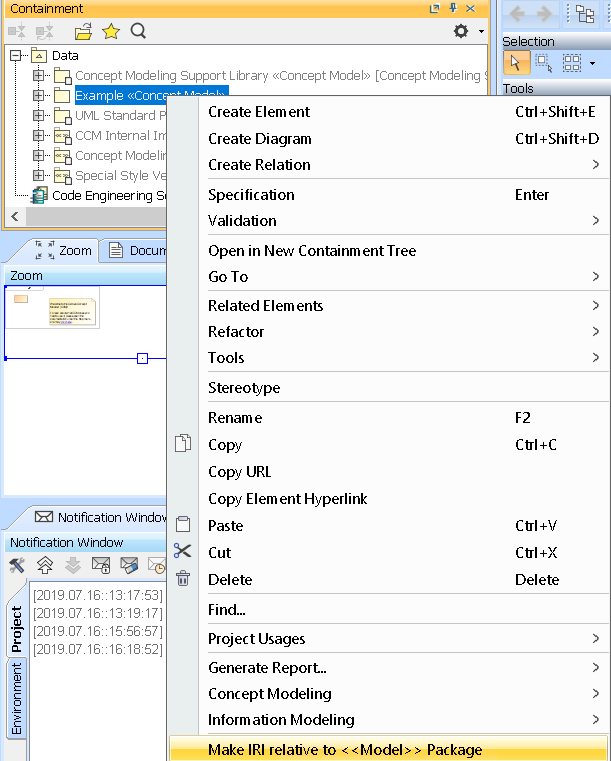Switch to the Zoom tab
Image resolution: width=611 pixels, height=761 pixels.
(x=63, y=250)
